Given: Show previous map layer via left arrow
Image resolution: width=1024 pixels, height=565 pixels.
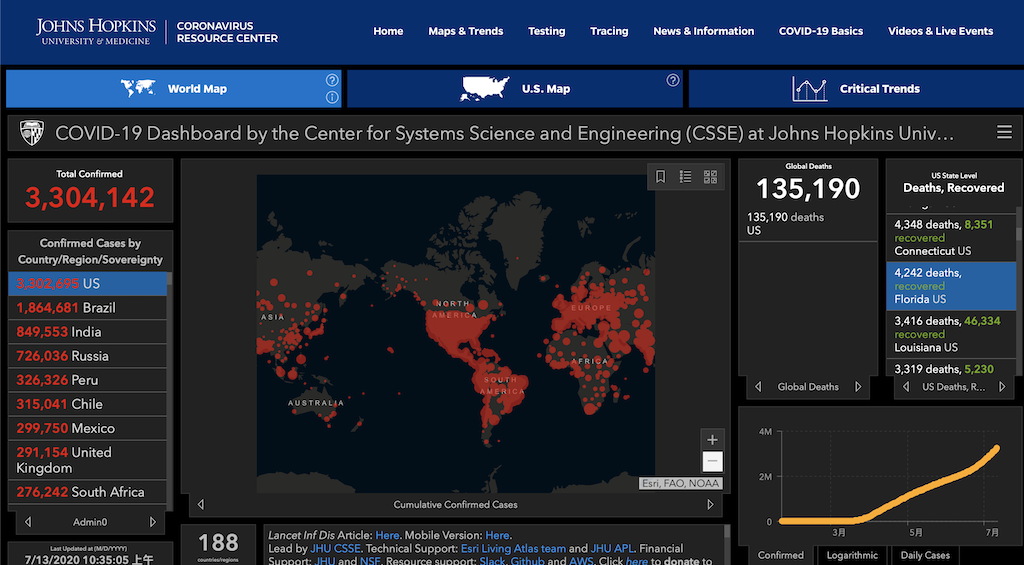Looking at the screenshot, I should click(200, 504).
